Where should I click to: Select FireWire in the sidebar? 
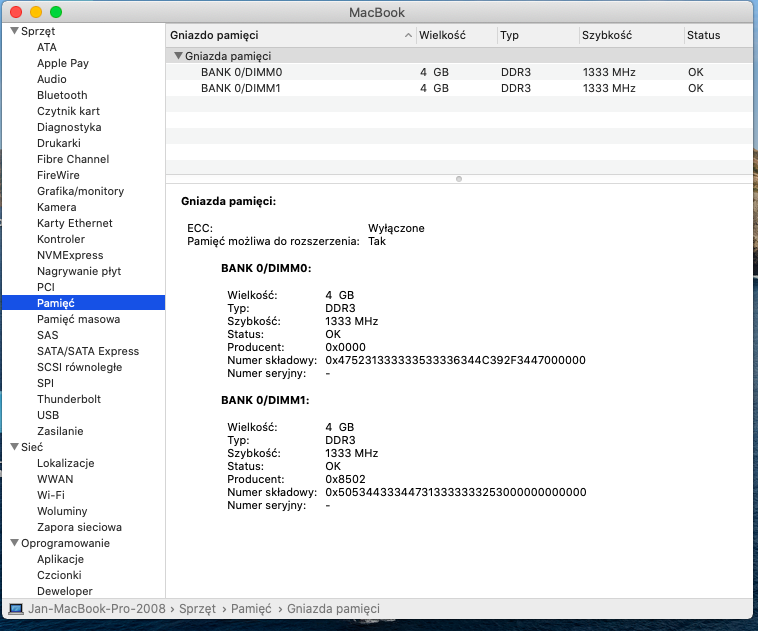[58, 175]
